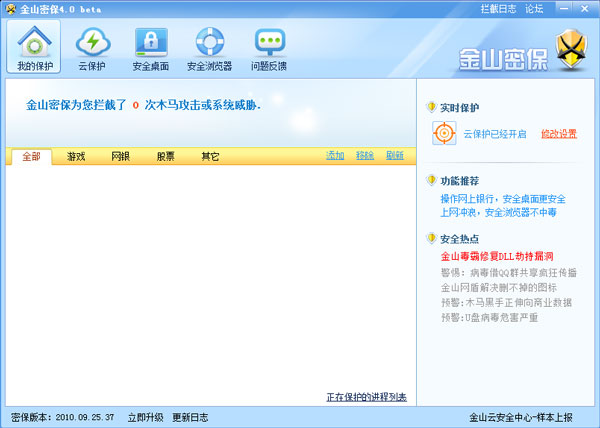
Task: Open 更新日志 in status bar
Action: click(x=190, y=417)
